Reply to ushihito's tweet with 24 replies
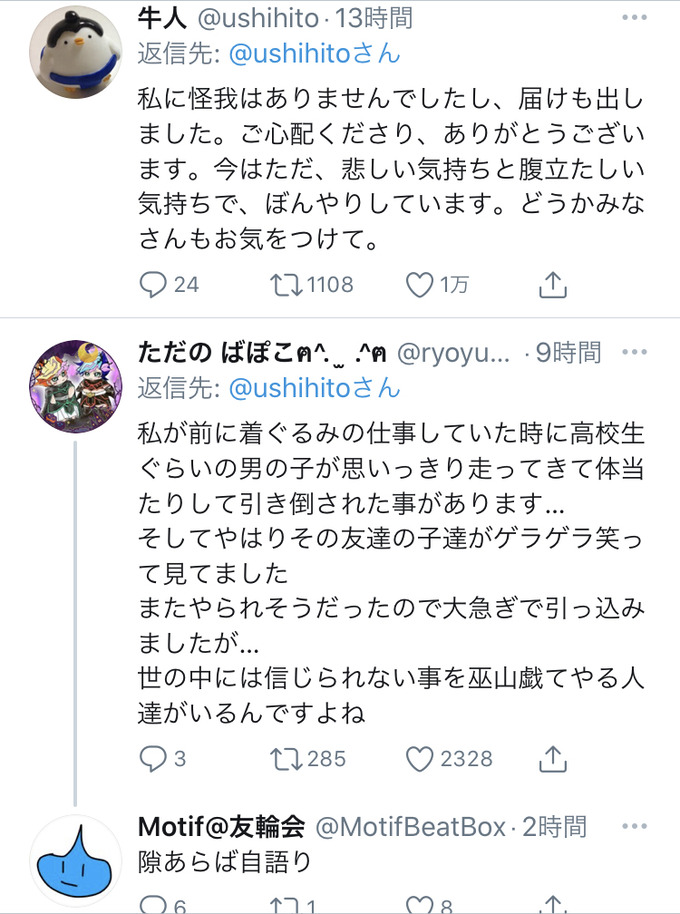Image resolution: width=680 pixels, height=914 pixels. tap(151, 285)
